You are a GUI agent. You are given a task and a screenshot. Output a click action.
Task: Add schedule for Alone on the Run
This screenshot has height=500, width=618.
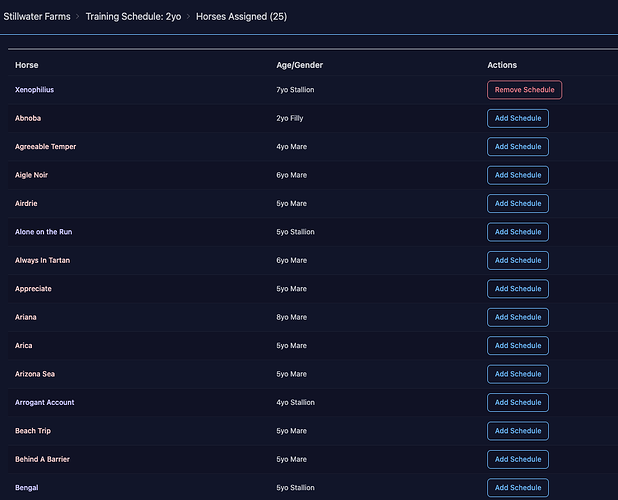coord(517,232)
